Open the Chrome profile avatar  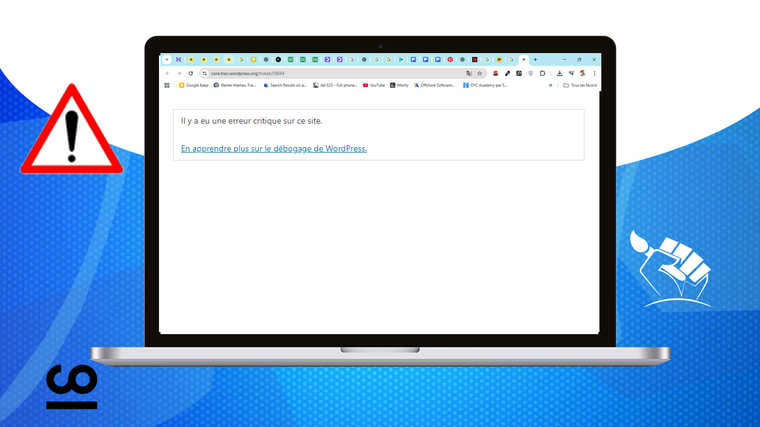pyautogui.click(x=583, y=74)
